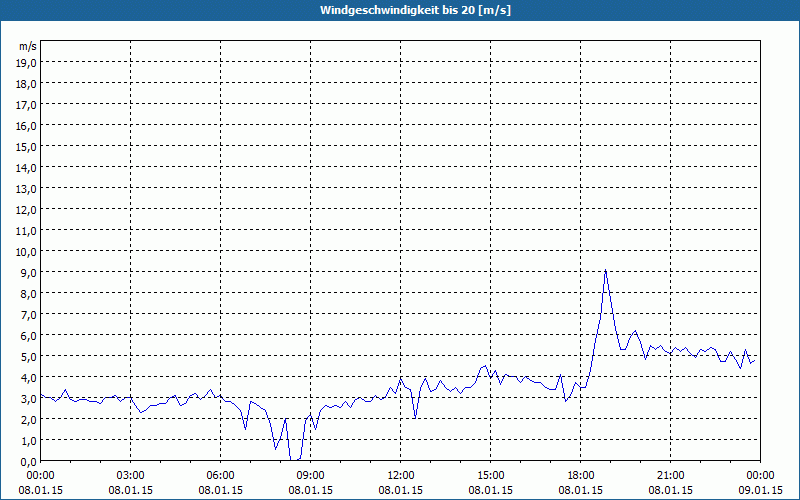Viewport: 800px width, 500px height.
Task: Select the 10,0 y-axis label
Action: tap(27, 252)
